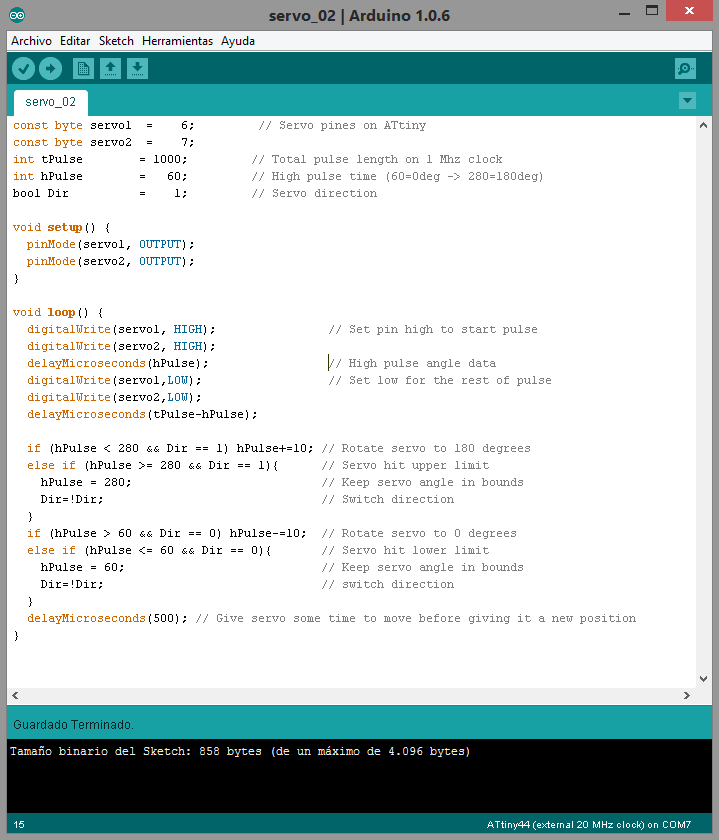Open a sketch with the up-arrow icon
Image resolution: width=719 pixels, height=840 pixels.
[110, 69]
